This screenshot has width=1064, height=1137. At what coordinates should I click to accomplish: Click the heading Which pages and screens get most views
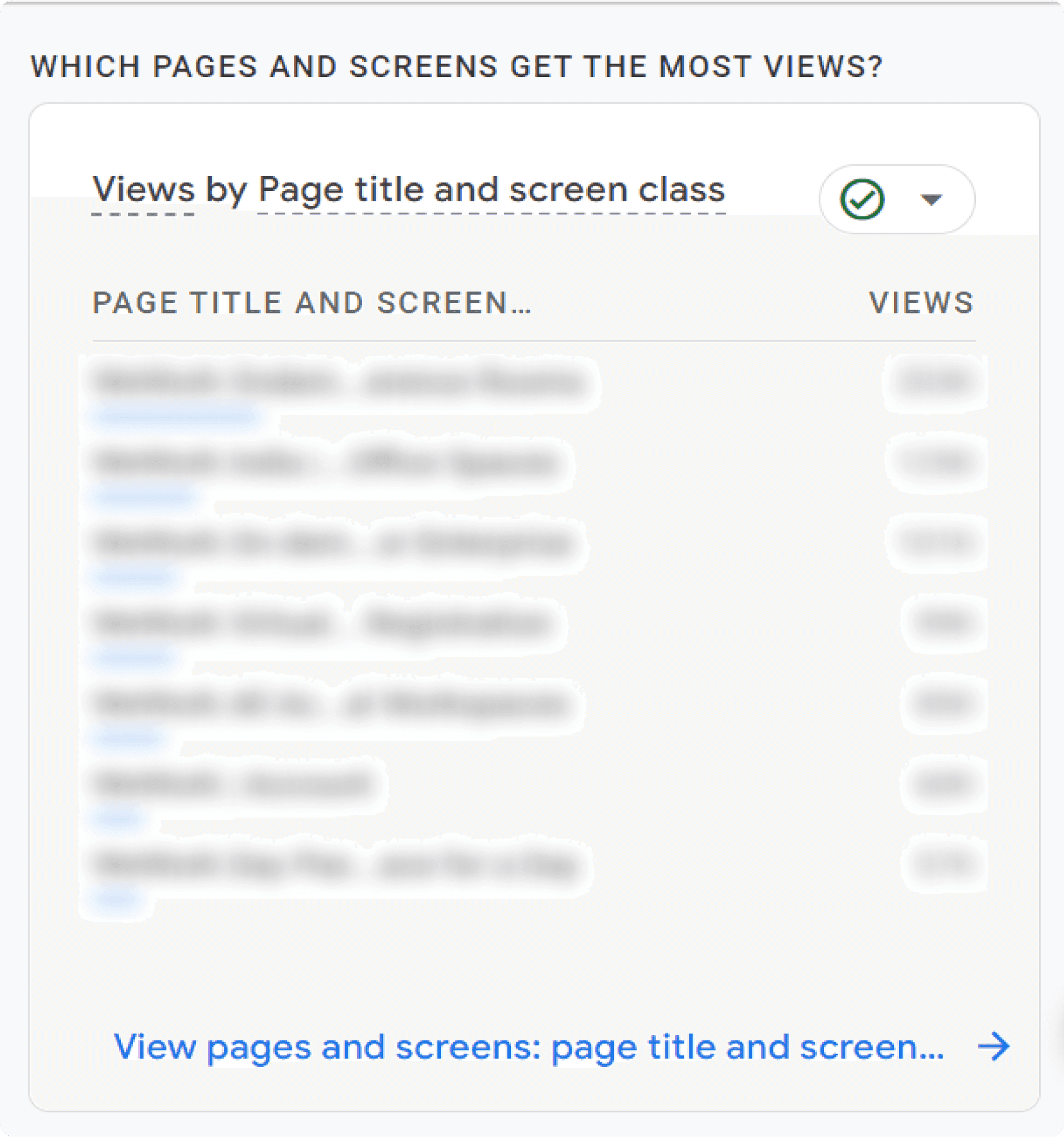tap(456, 67)
